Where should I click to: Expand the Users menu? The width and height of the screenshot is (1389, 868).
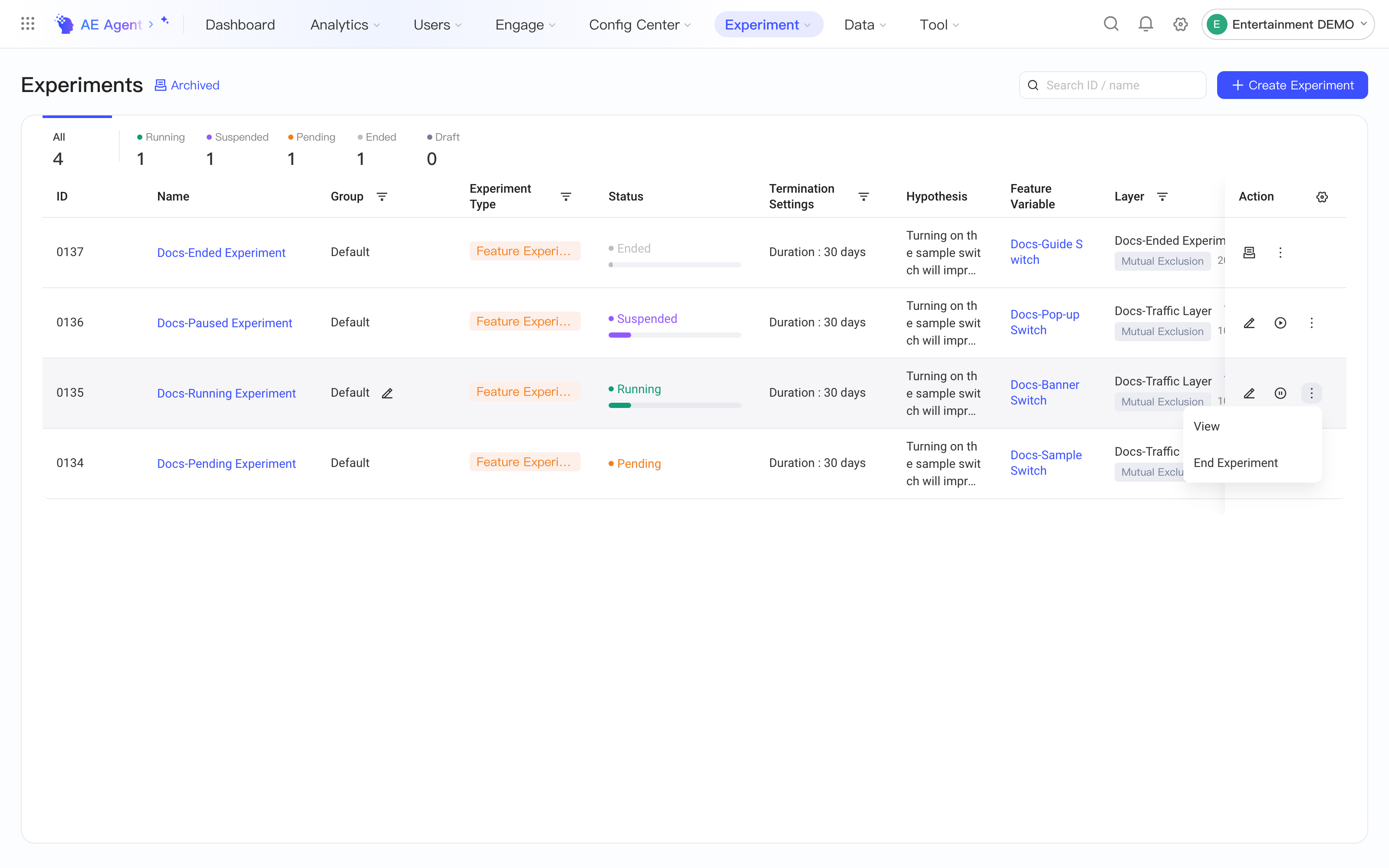pos(438,25)
